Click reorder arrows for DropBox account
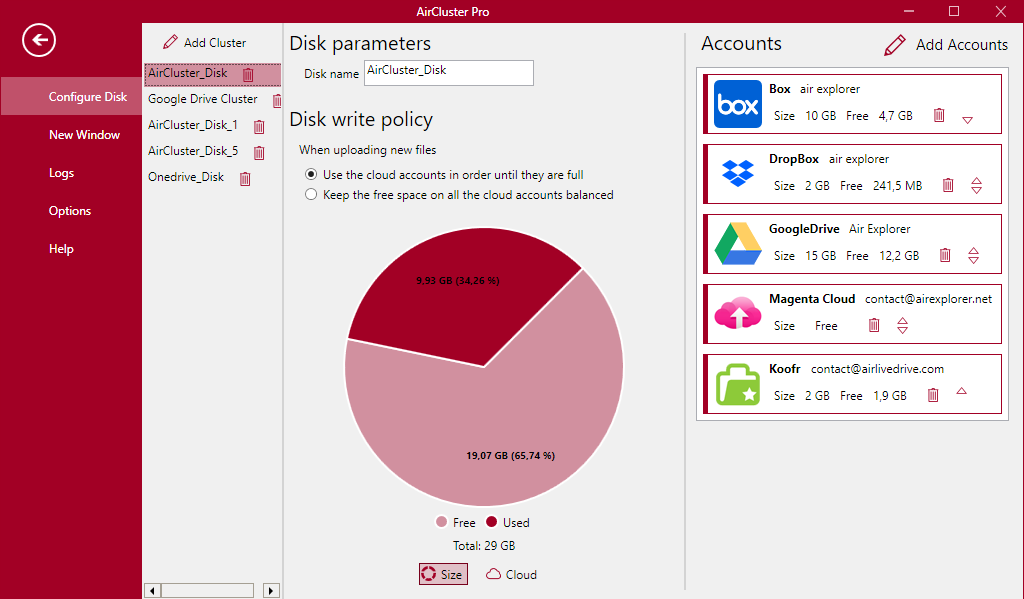Image resolution: width=1024 pixels, height=599 pixels. coord(976,186)
